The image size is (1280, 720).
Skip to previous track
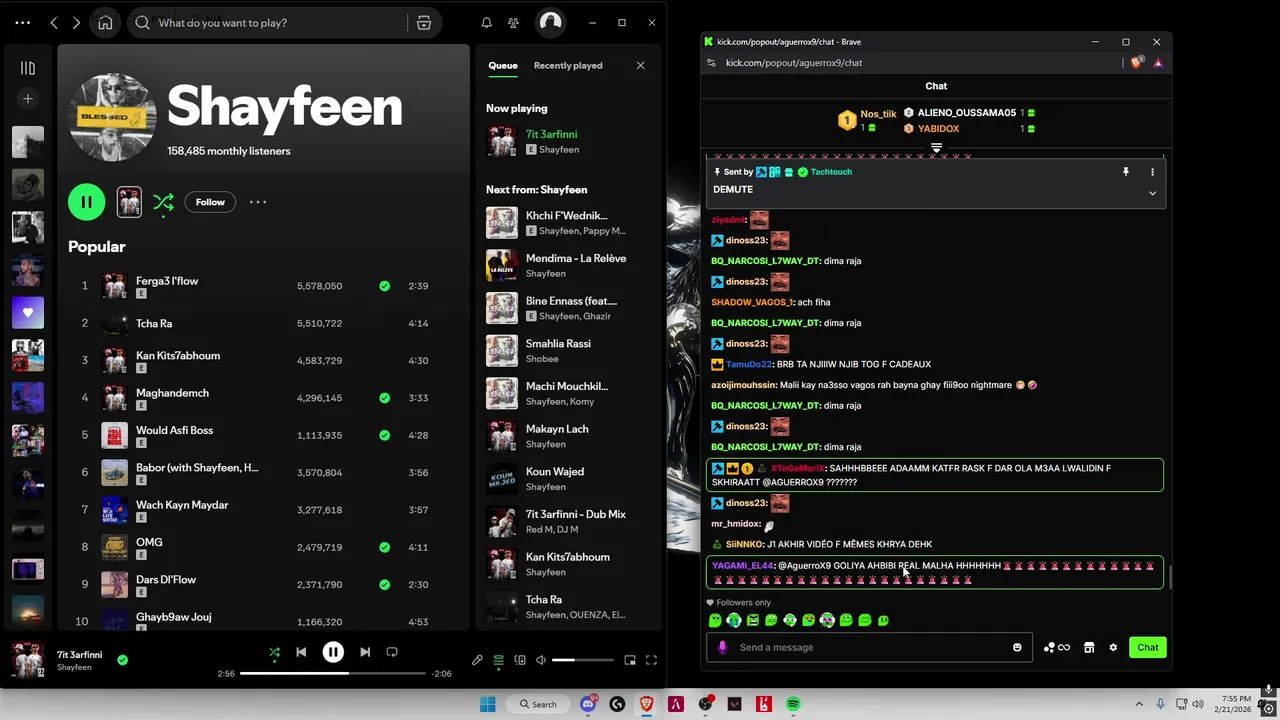click(301, 652)
